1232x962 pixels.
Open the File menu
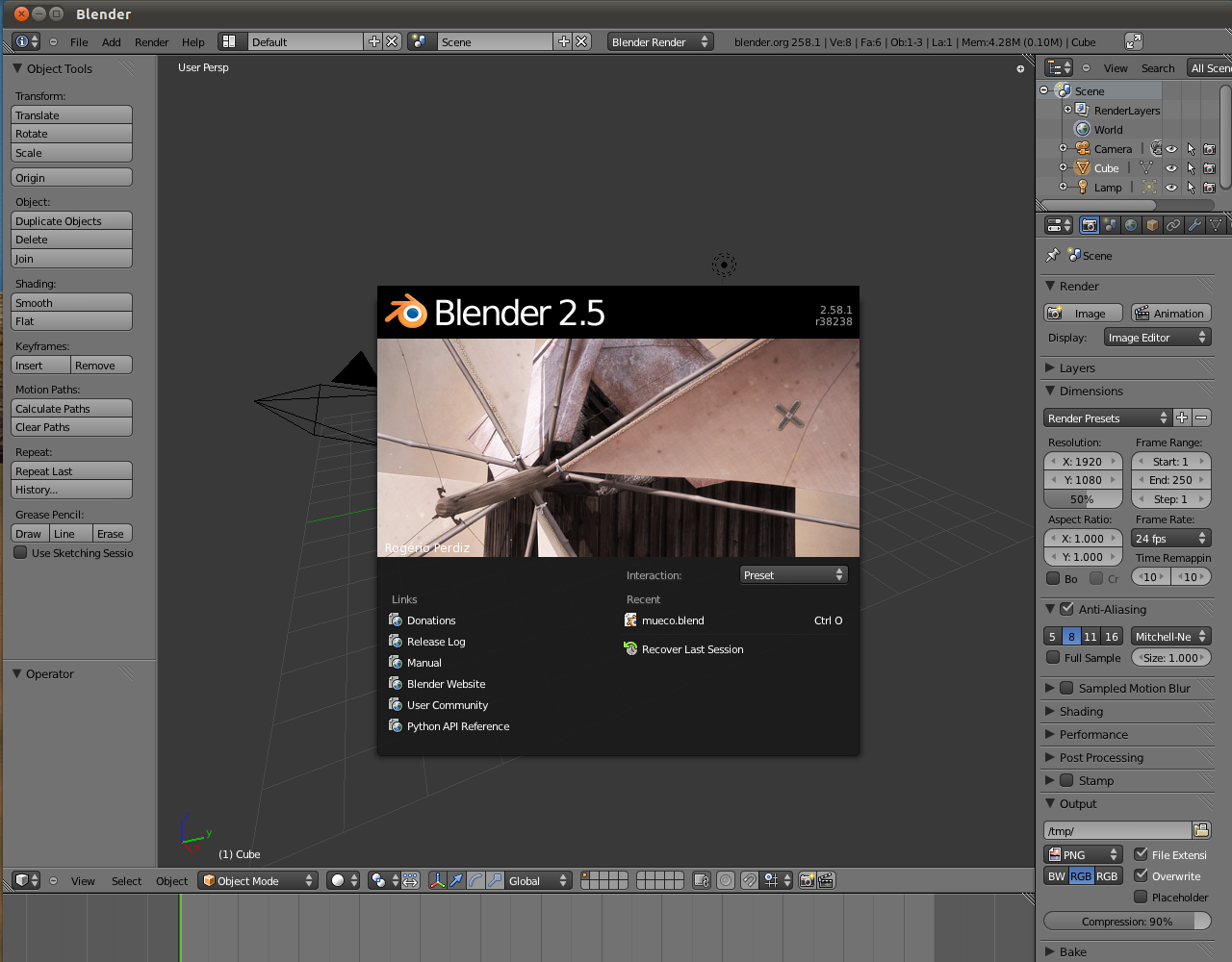click(x=79, y=41)
